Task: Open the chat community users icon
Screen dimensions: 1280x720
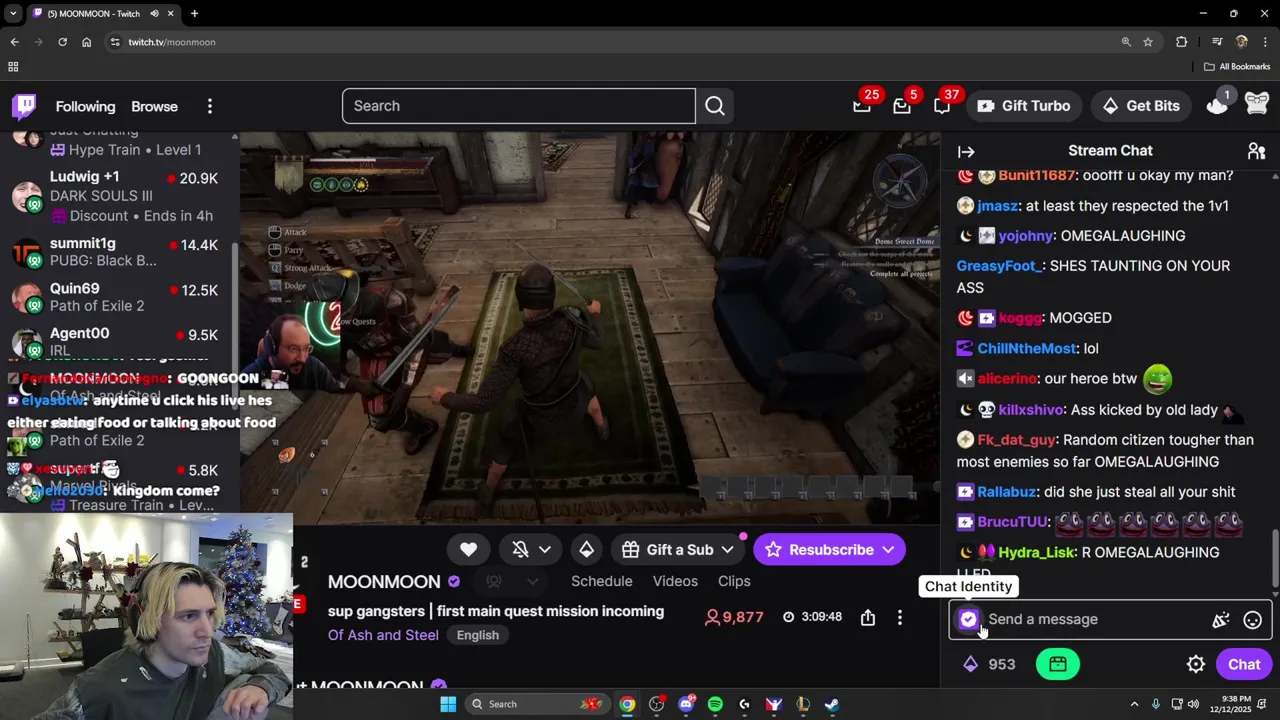Action: coord(1257,151)
